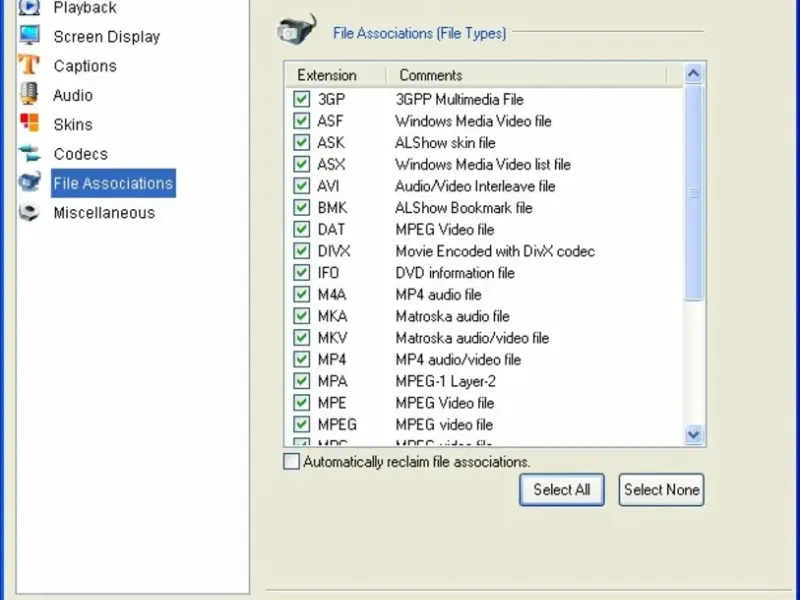The image size is (800, 600).
Task: Uncheck the M4A extension checkbox
Action: click(302, 294)
